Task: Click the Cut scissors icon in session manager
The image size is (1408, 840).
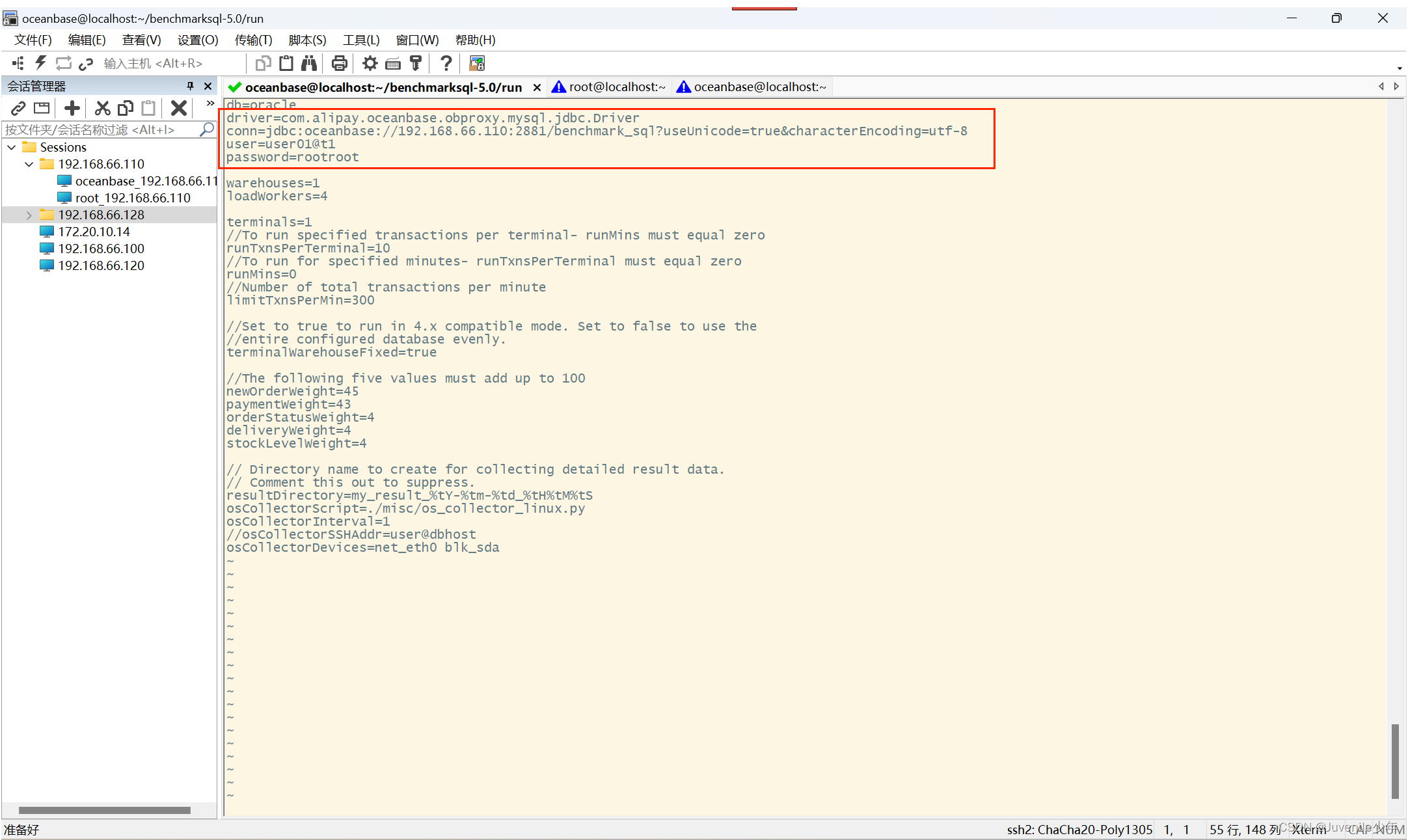Action: [102, 108]
